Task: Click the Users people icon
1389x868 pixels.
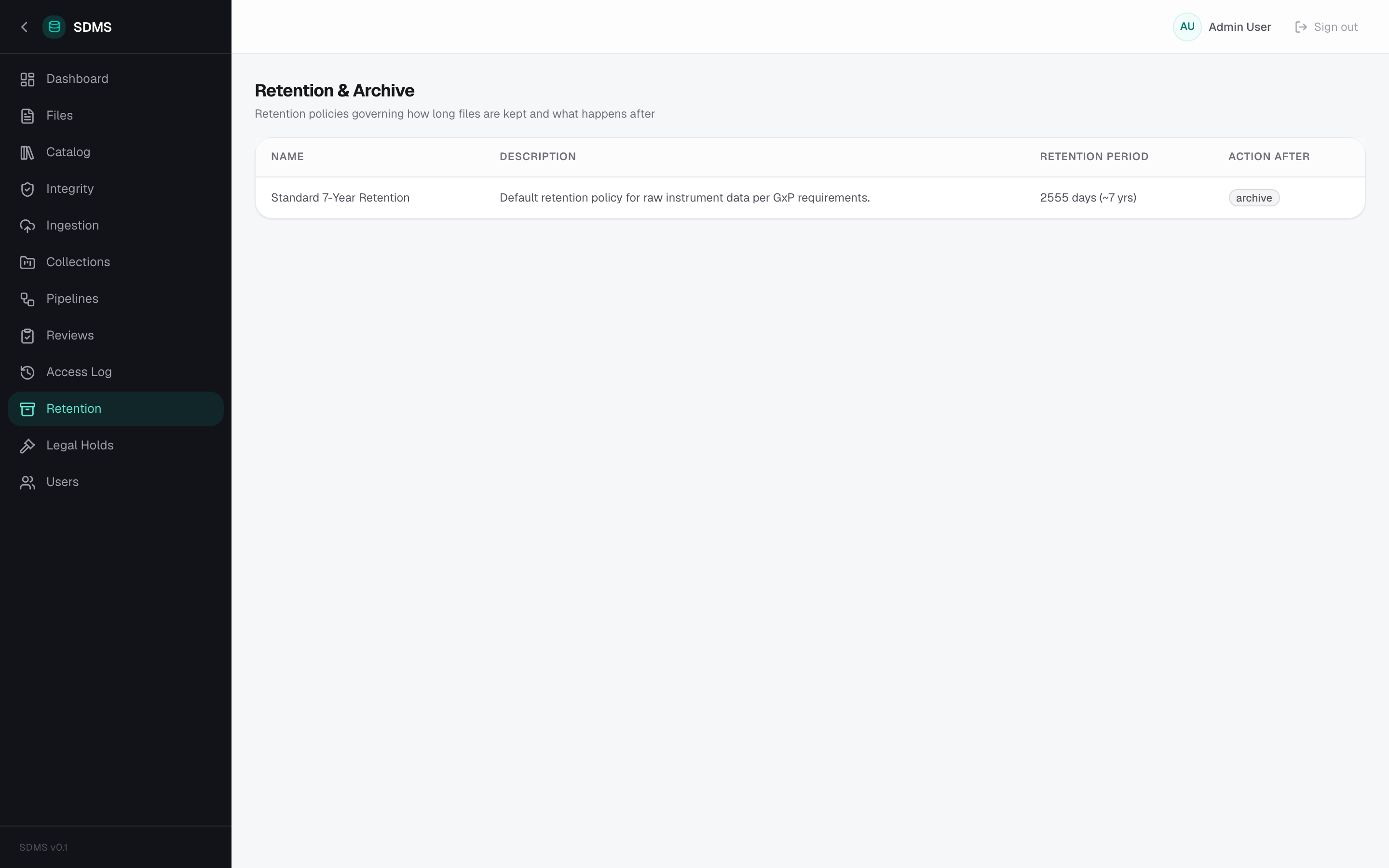Action: pyautogui.click(x=27, y=482)
